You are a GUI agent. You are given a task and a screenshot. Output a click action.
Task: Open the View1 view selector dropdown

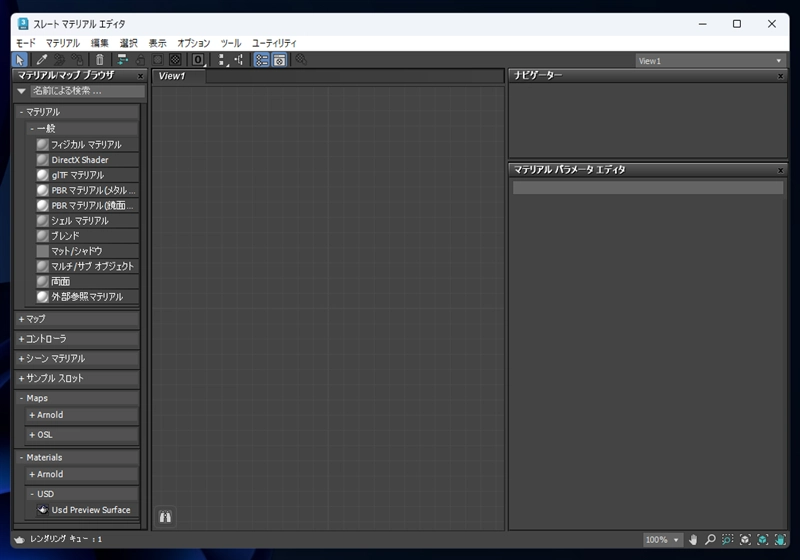[x=710, y=61]
